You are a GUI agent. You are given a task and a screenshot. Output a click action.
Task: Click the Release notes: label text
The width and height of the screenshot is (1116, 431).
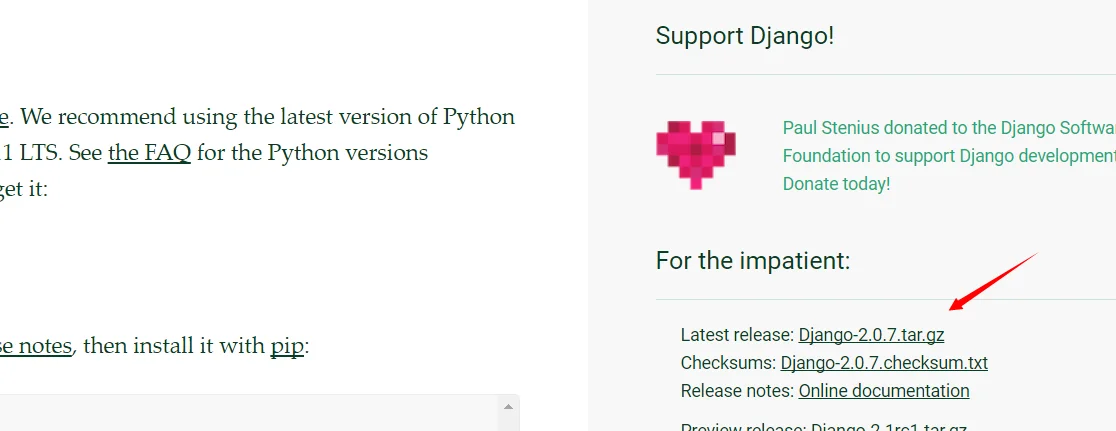coord(737,390)
